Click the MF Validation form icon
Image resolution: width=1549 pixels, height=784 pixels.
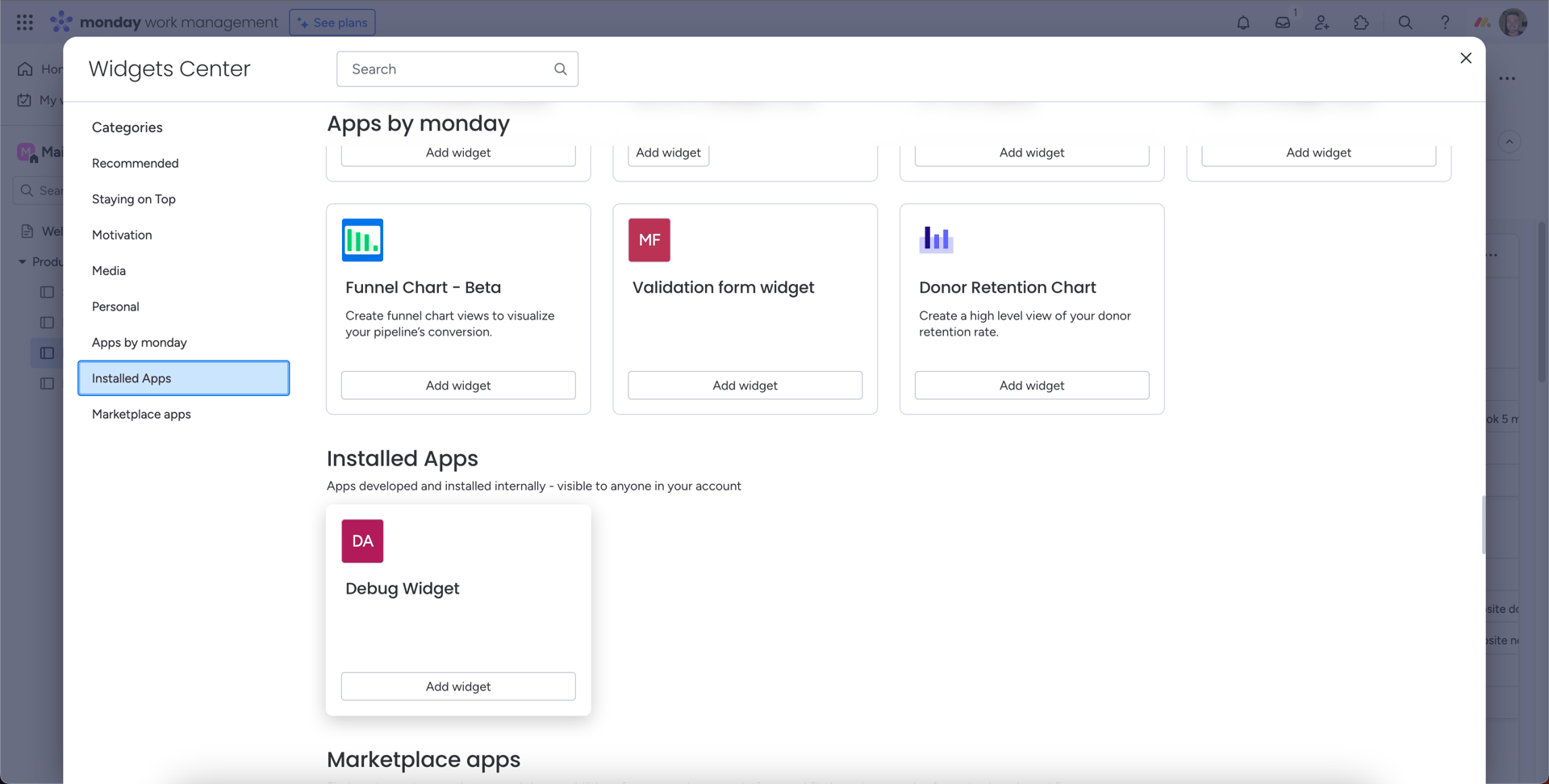pos(649,240)
